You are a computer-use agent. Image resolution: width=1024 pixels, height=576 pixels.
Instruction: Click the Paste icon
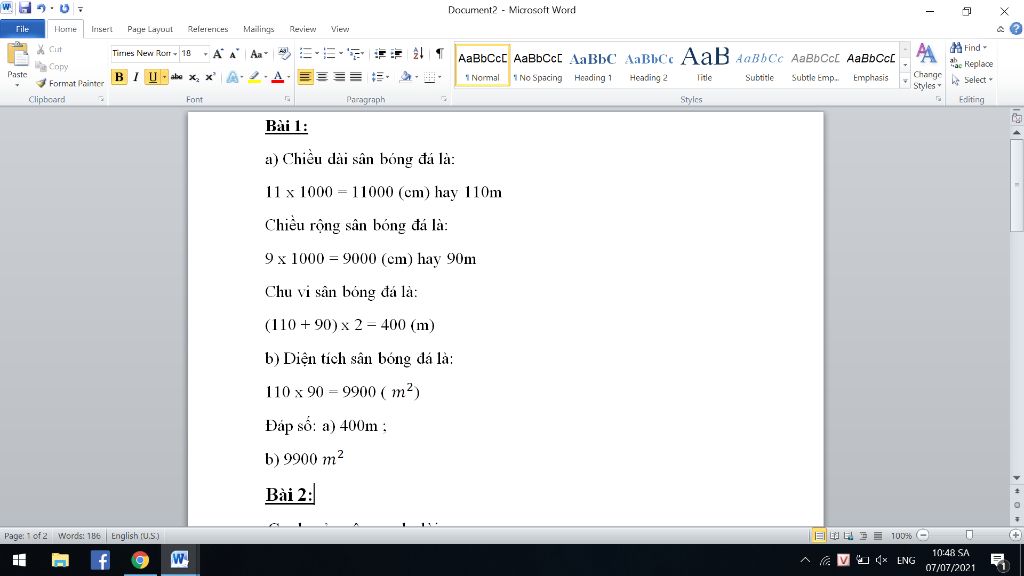18,56
